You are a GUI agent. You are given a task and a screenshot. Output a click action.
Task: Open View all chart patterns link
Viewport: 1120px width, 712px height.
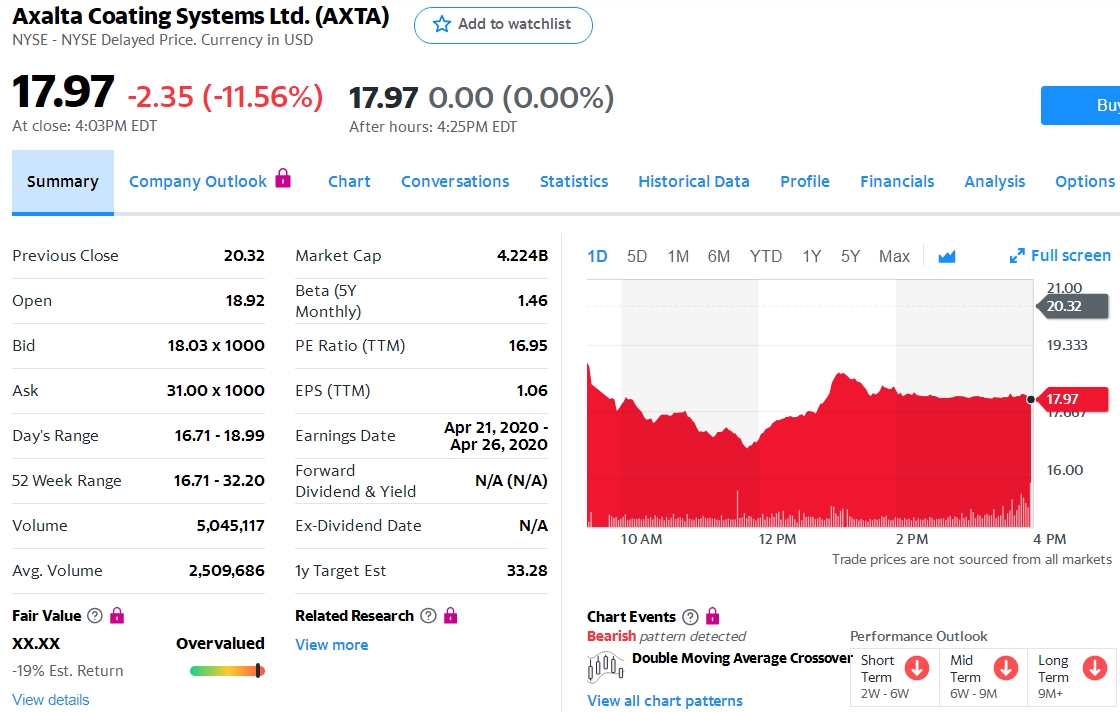[665, 700]
